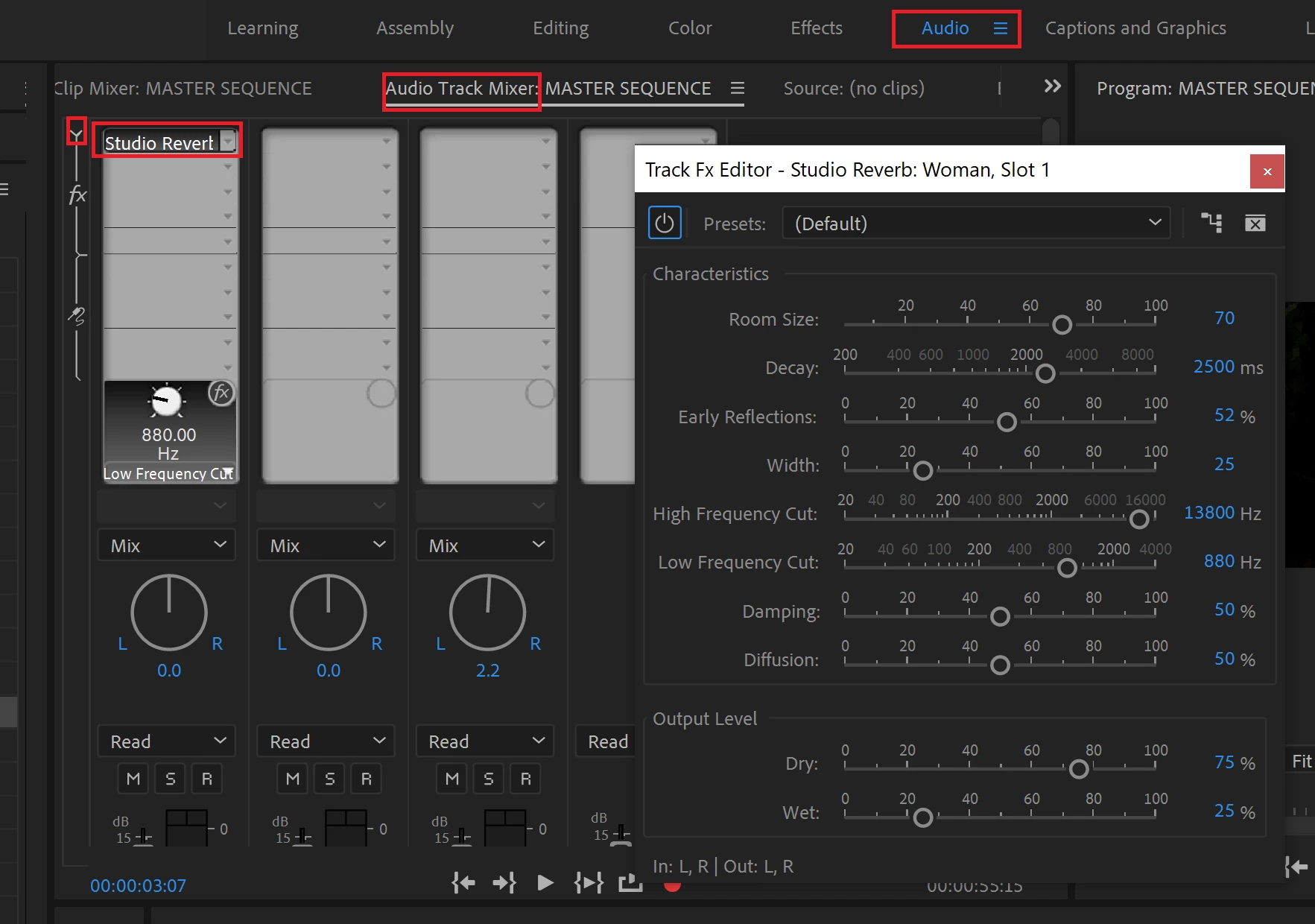
Task: Go to In point button
Action: click(463, 883)
